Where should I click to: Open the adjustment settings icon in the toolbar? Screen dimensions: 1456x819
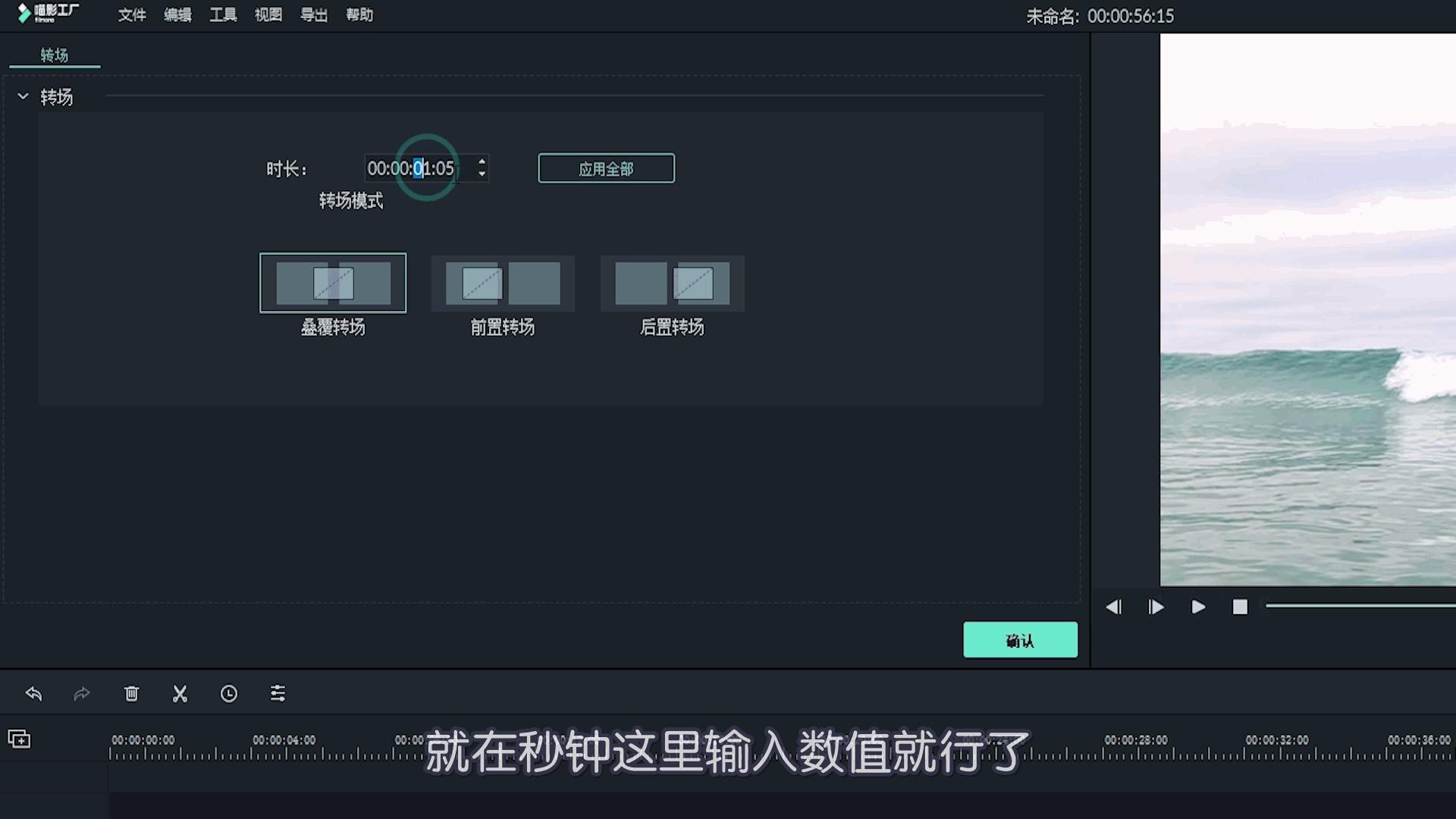pos(277,693)
